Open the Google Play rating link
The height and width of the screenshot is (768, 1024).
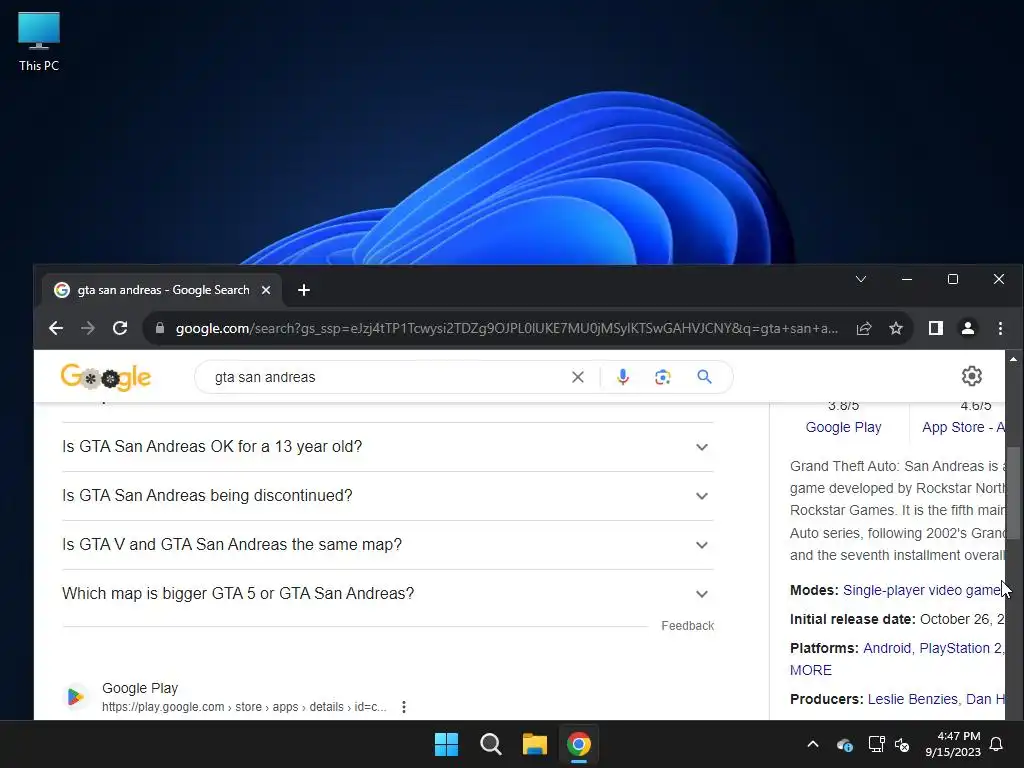[843, 427]
